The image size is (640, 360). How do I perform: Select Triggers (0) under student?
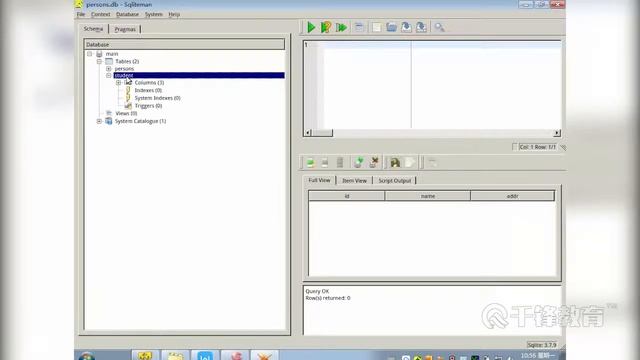pos(148,106)
